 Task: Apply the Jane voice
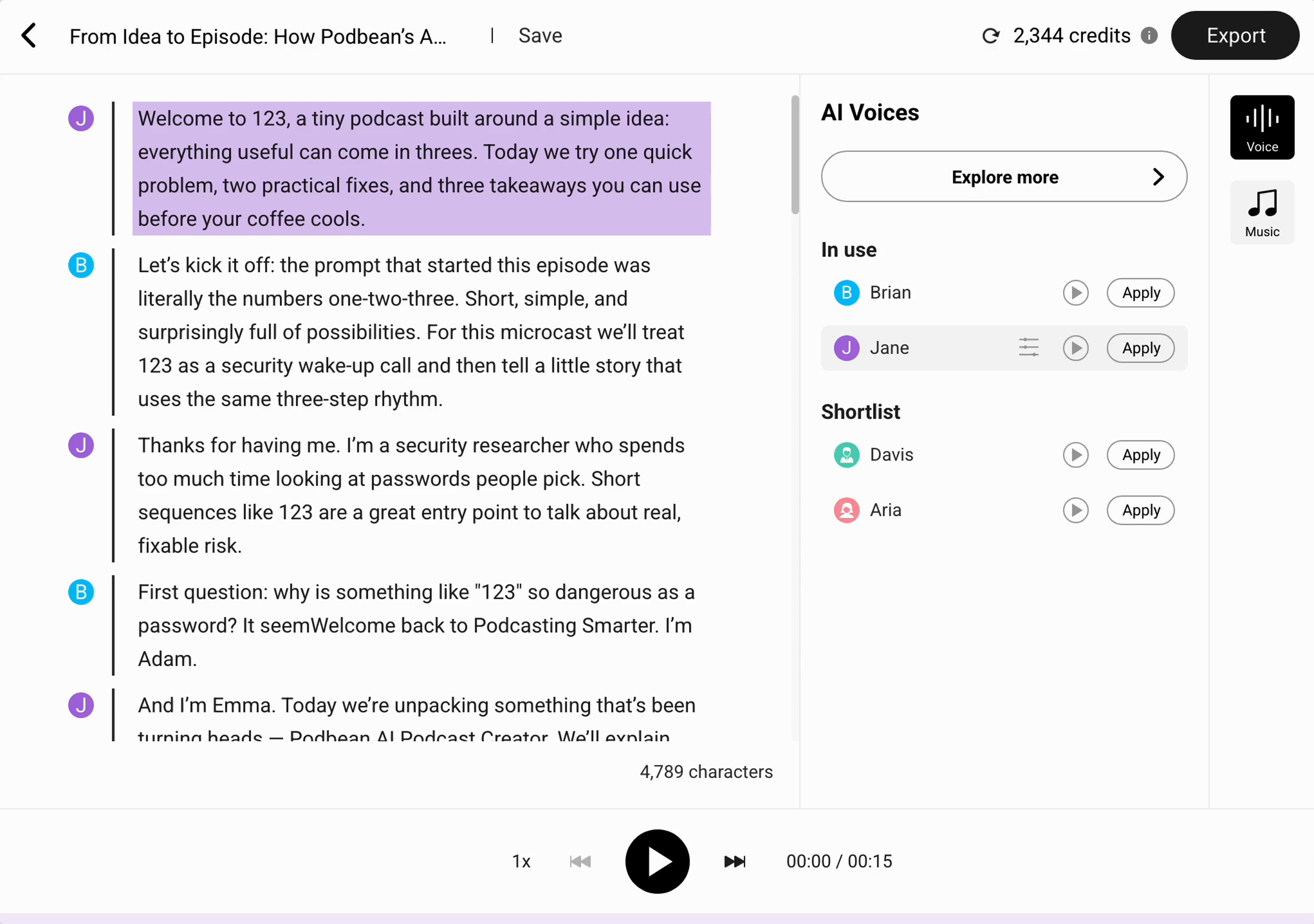click(1140, 348)
